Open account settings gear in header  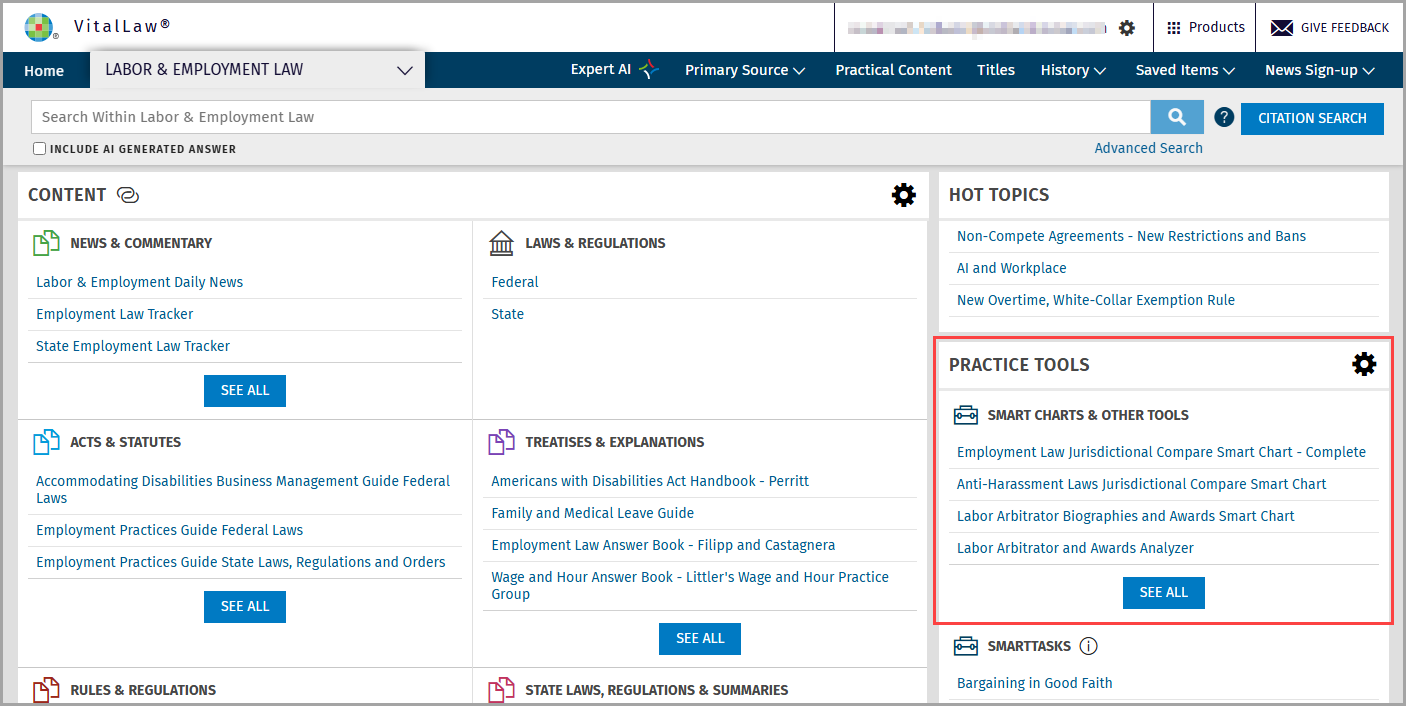(1127, 28)
